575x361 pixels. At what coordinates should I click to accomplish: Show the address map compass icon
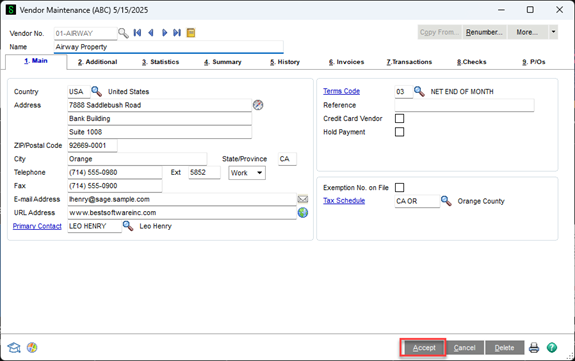point(258,105)
